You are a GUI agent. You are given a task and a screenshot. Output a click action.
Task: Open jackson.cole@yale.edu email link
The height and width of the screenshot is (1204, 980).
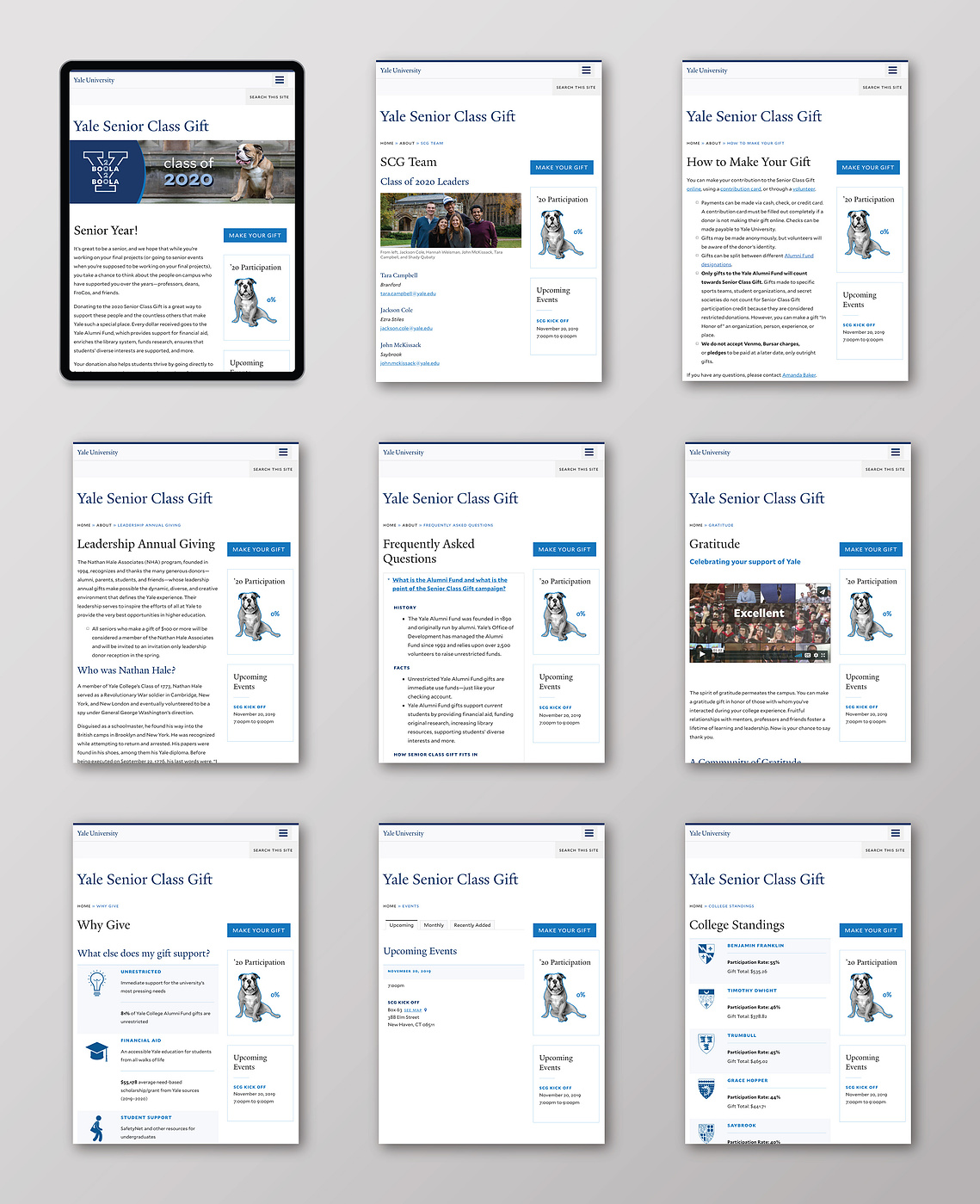pyautogui.click(x=406, y=328)
